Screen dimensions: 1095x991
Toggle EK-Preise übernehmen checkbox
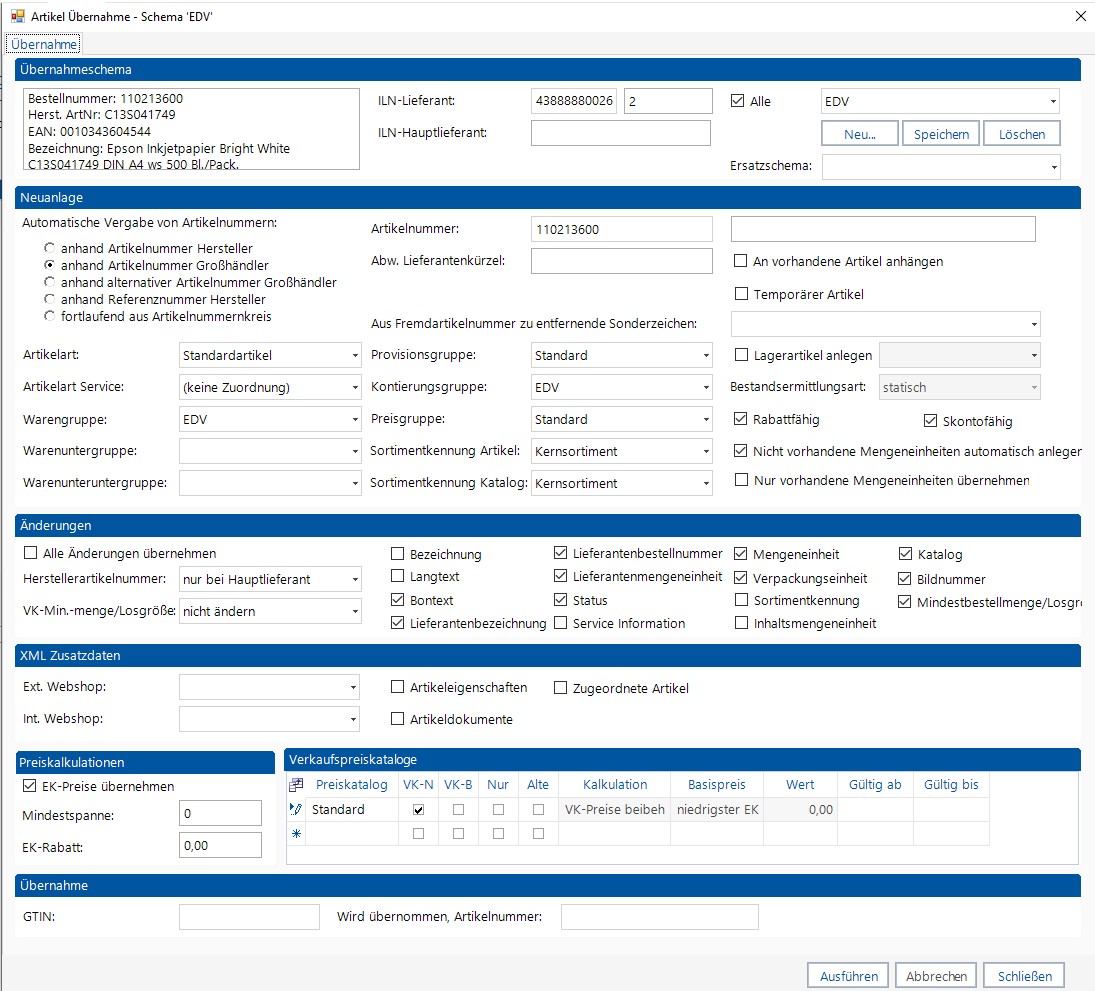29,786
